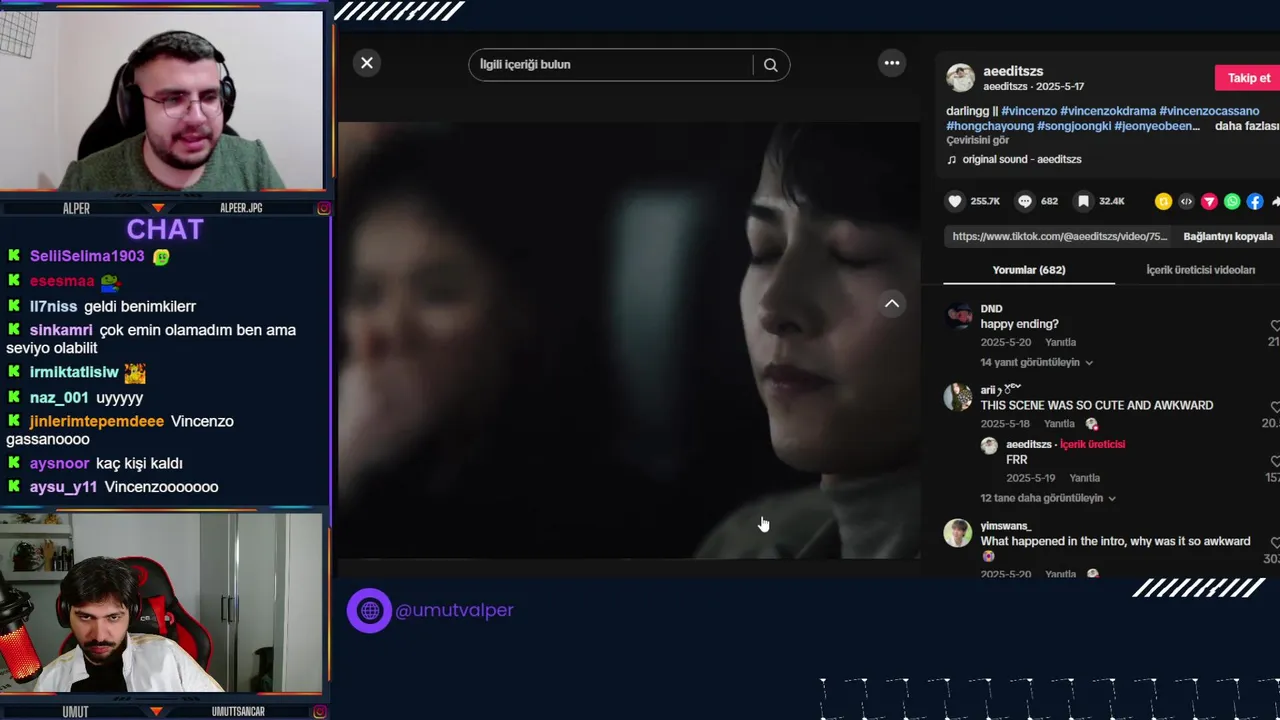This screenshot has height=720, width=1280.
Task: Open the aeeditszs username link
Action: (1013, 71)
